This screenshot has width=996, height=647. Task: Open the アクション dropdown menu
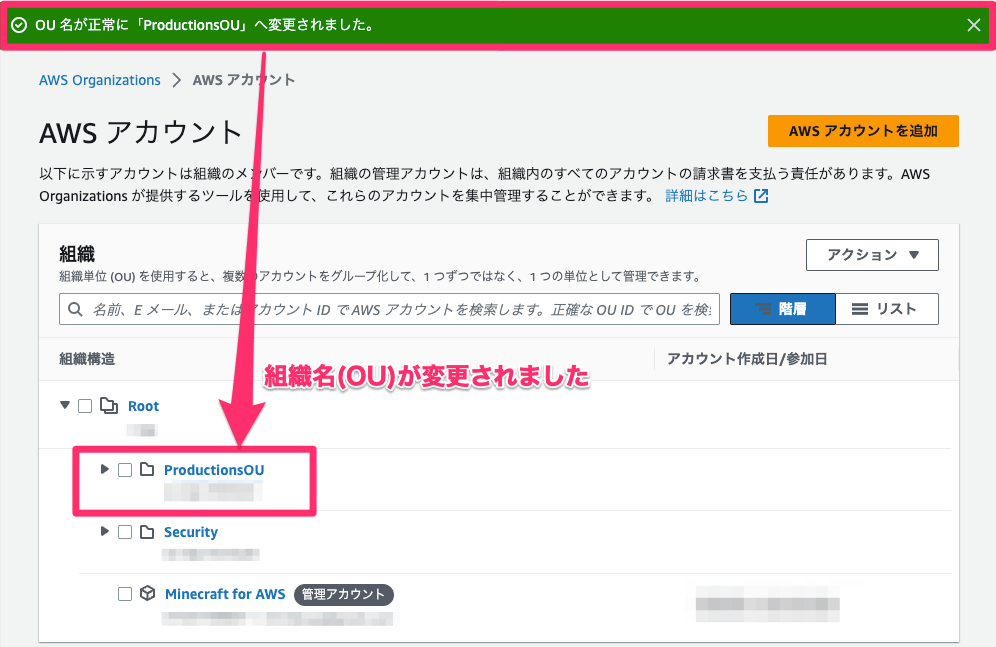872,255
